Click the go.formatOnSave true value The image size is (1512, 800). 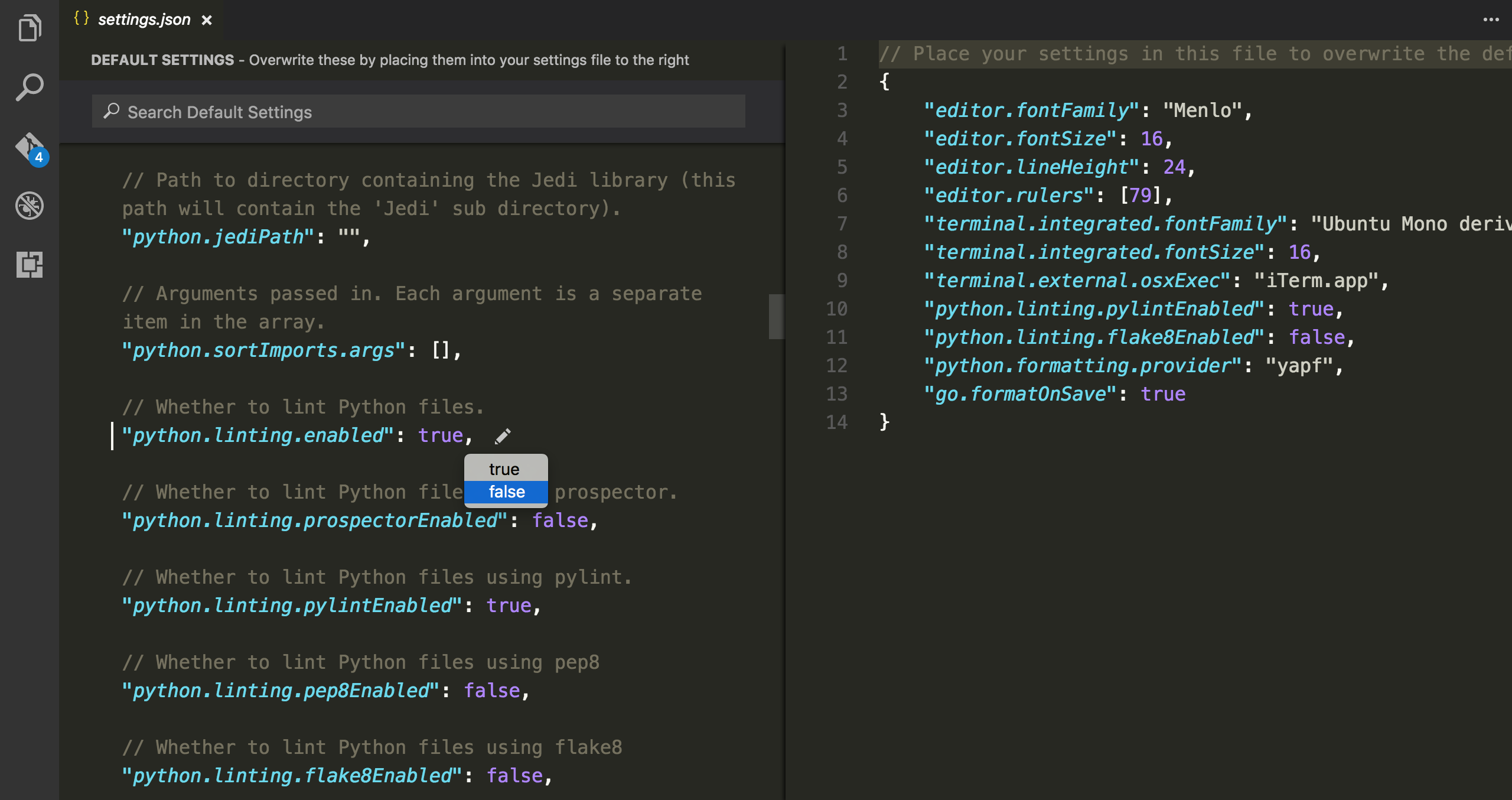[1162, 394]
